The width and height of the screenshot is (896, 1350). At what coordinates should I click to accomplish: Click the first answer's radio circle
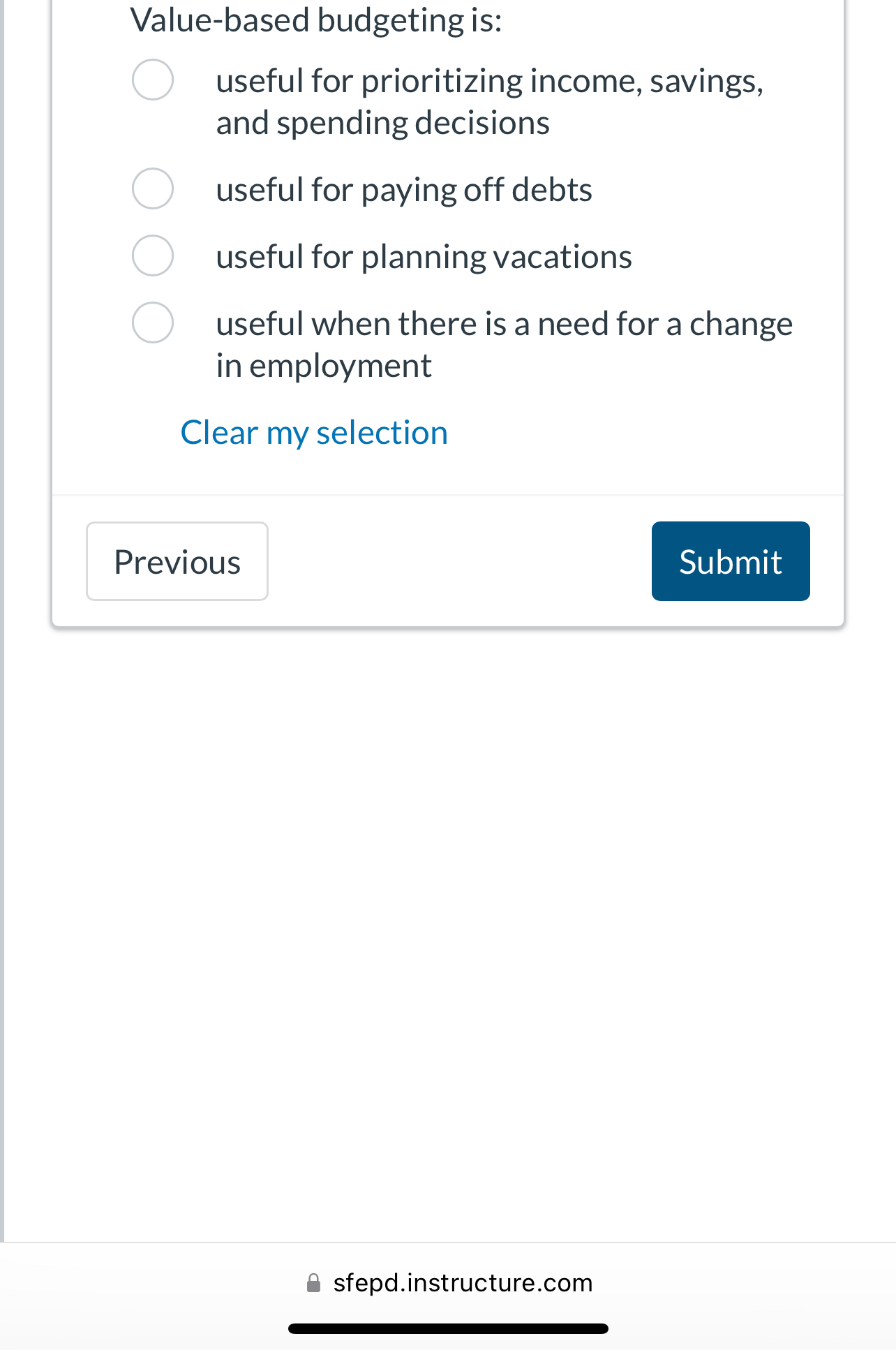152,80
